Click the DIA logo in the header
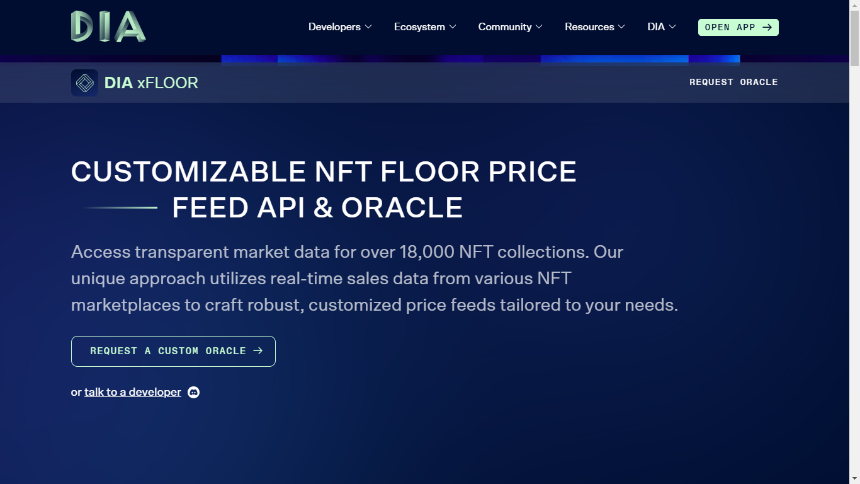The image size is (860, 484). (108, 26)
